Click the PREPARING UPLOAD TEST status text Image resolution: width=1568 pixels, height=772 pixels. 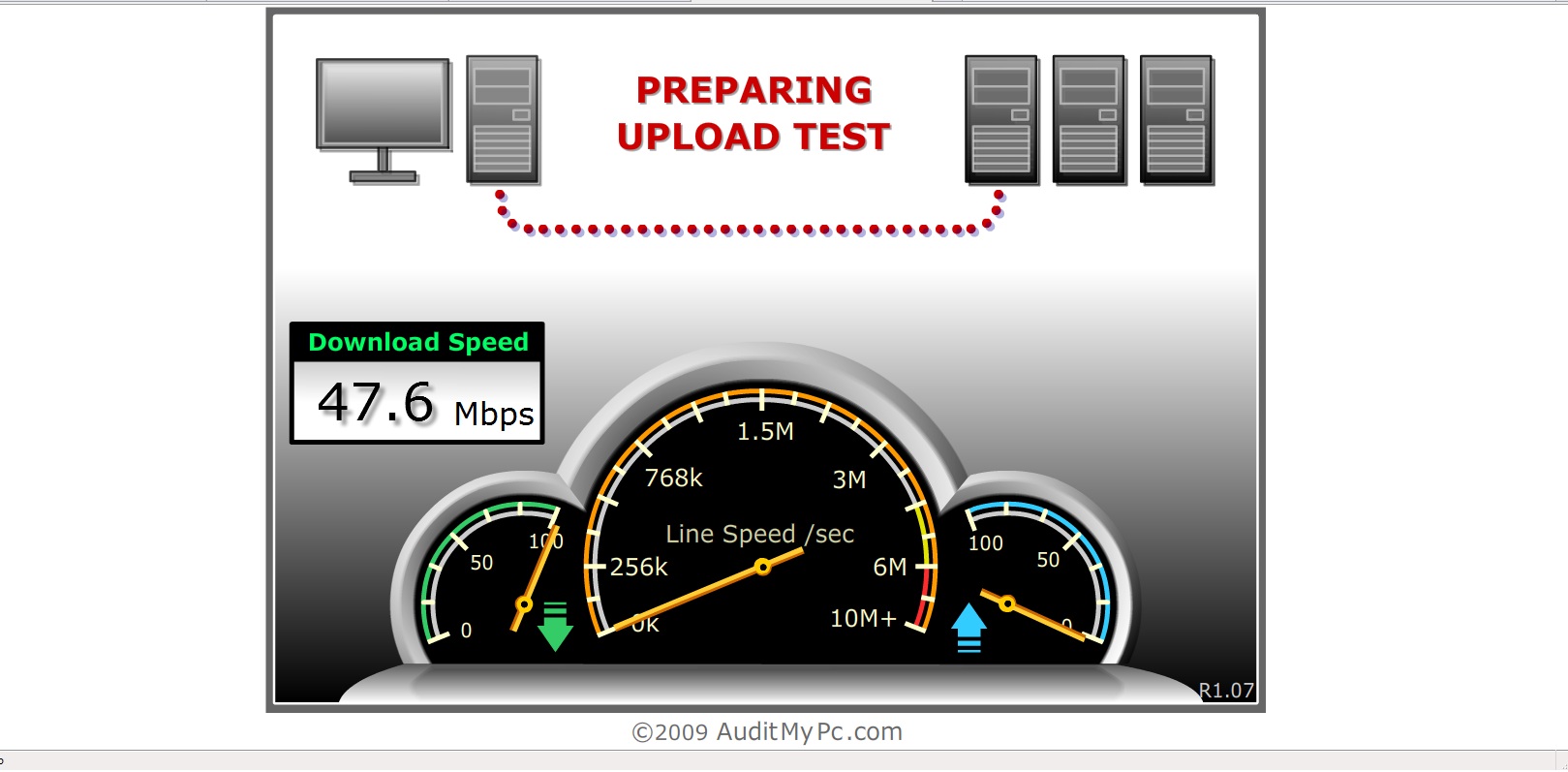coord(753,113)
